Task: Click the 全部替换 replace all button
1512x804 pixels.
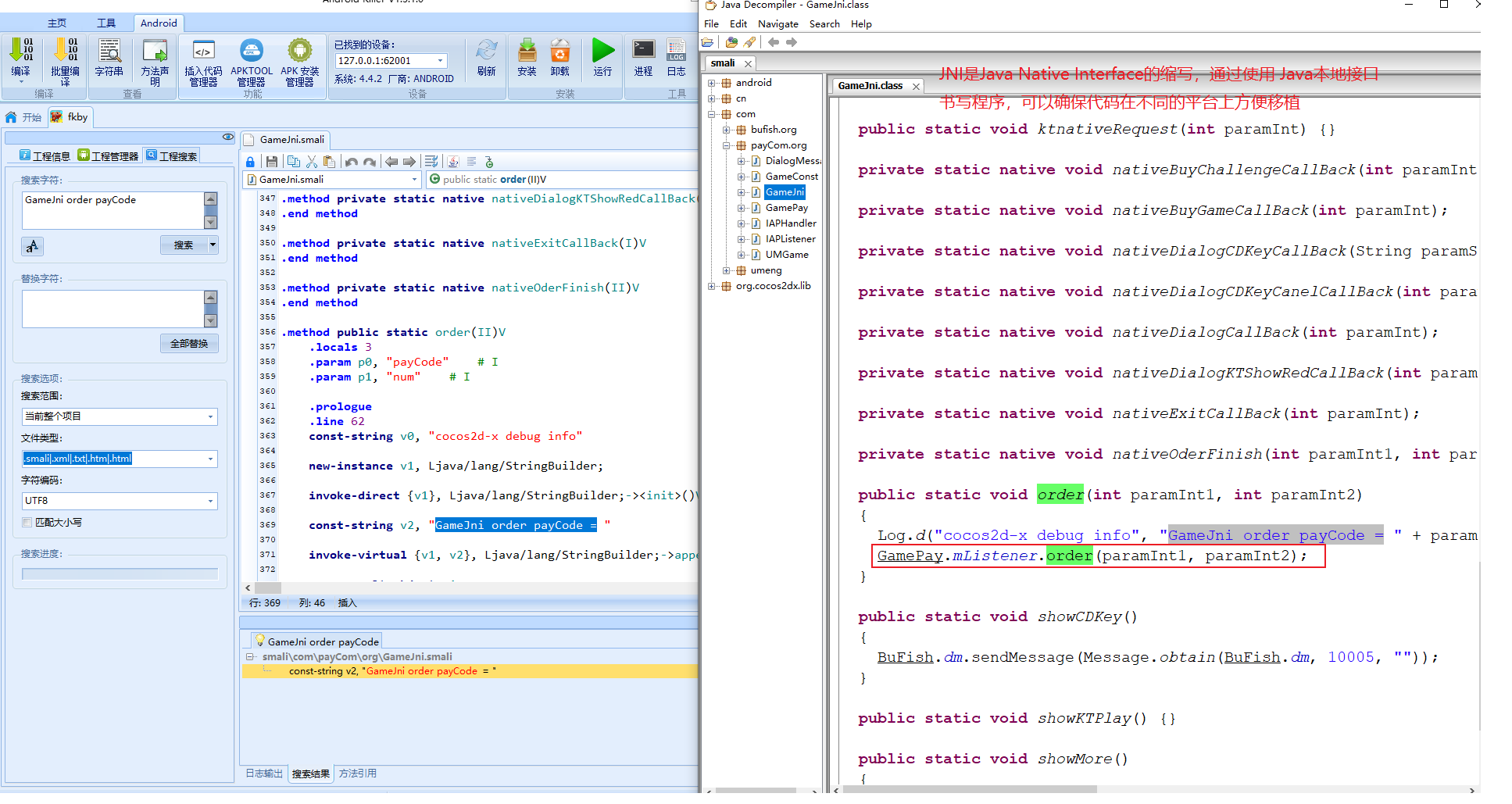Action: [x=189, y=344]
